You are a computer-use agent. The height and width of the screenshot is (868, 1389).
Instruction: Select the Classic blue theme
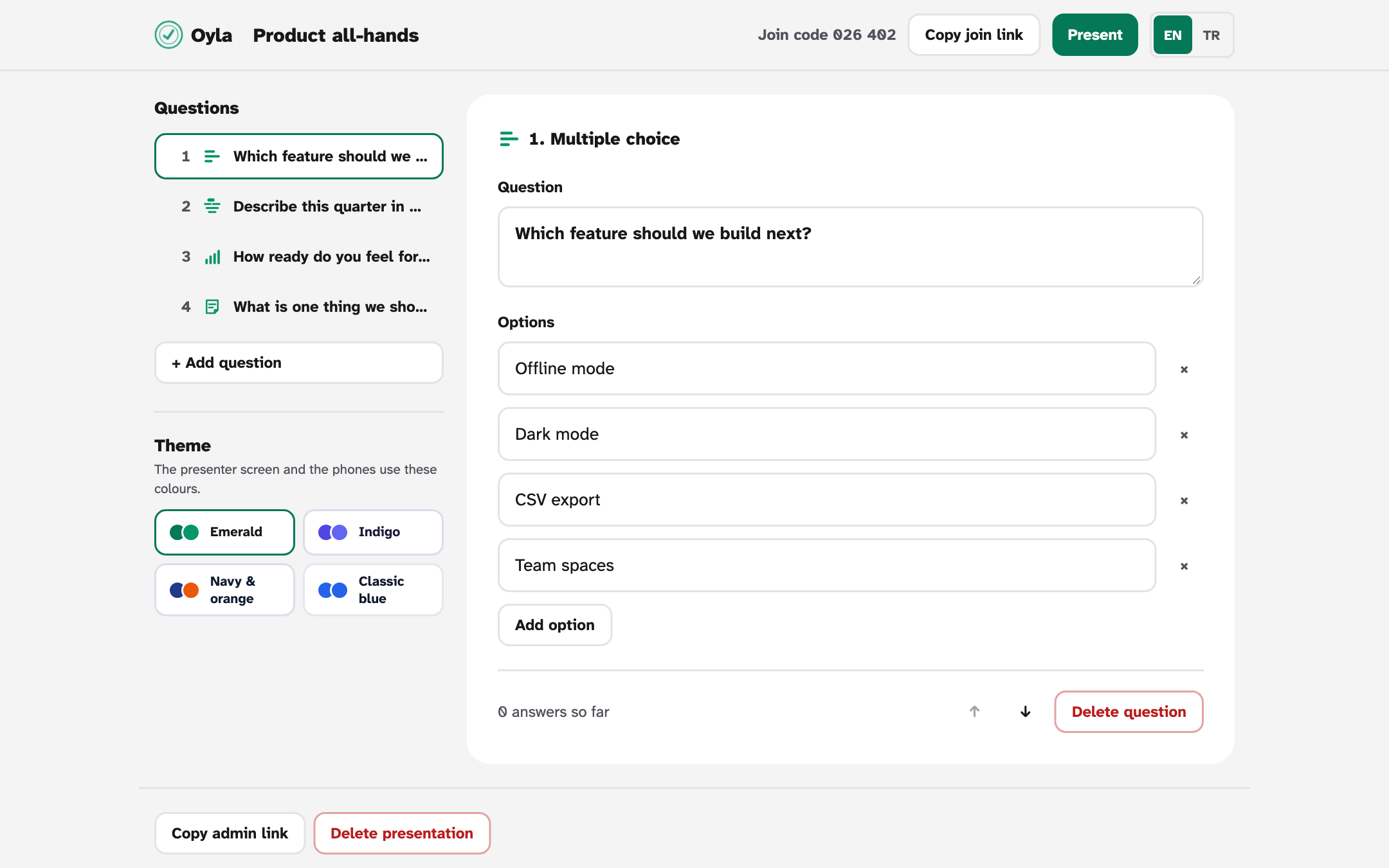[373, 590]
